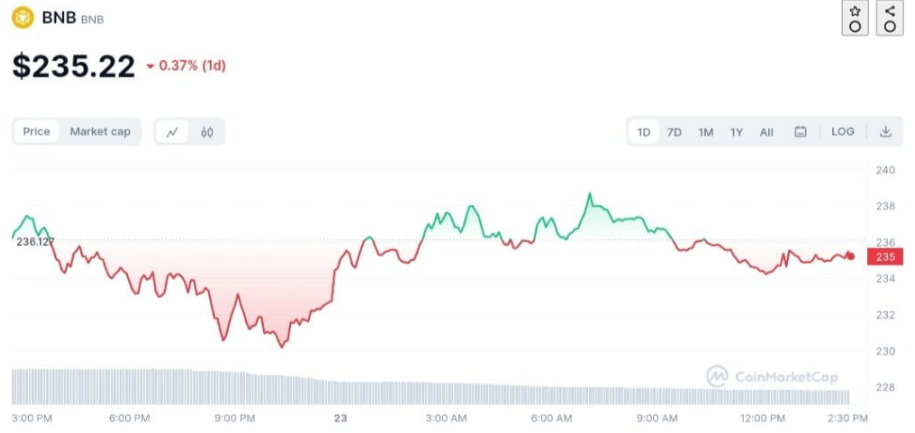Select the All time range

coord(766,132)
